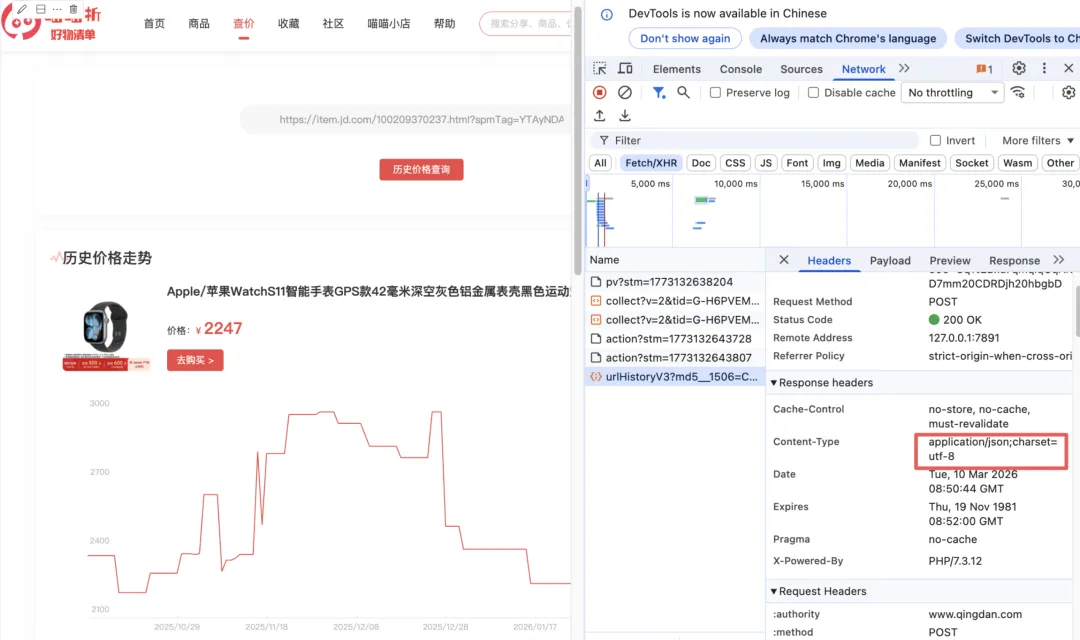This screenshot has width=1080, height=640.
Task: Open network search magnifier
Action: coord(683,92)
